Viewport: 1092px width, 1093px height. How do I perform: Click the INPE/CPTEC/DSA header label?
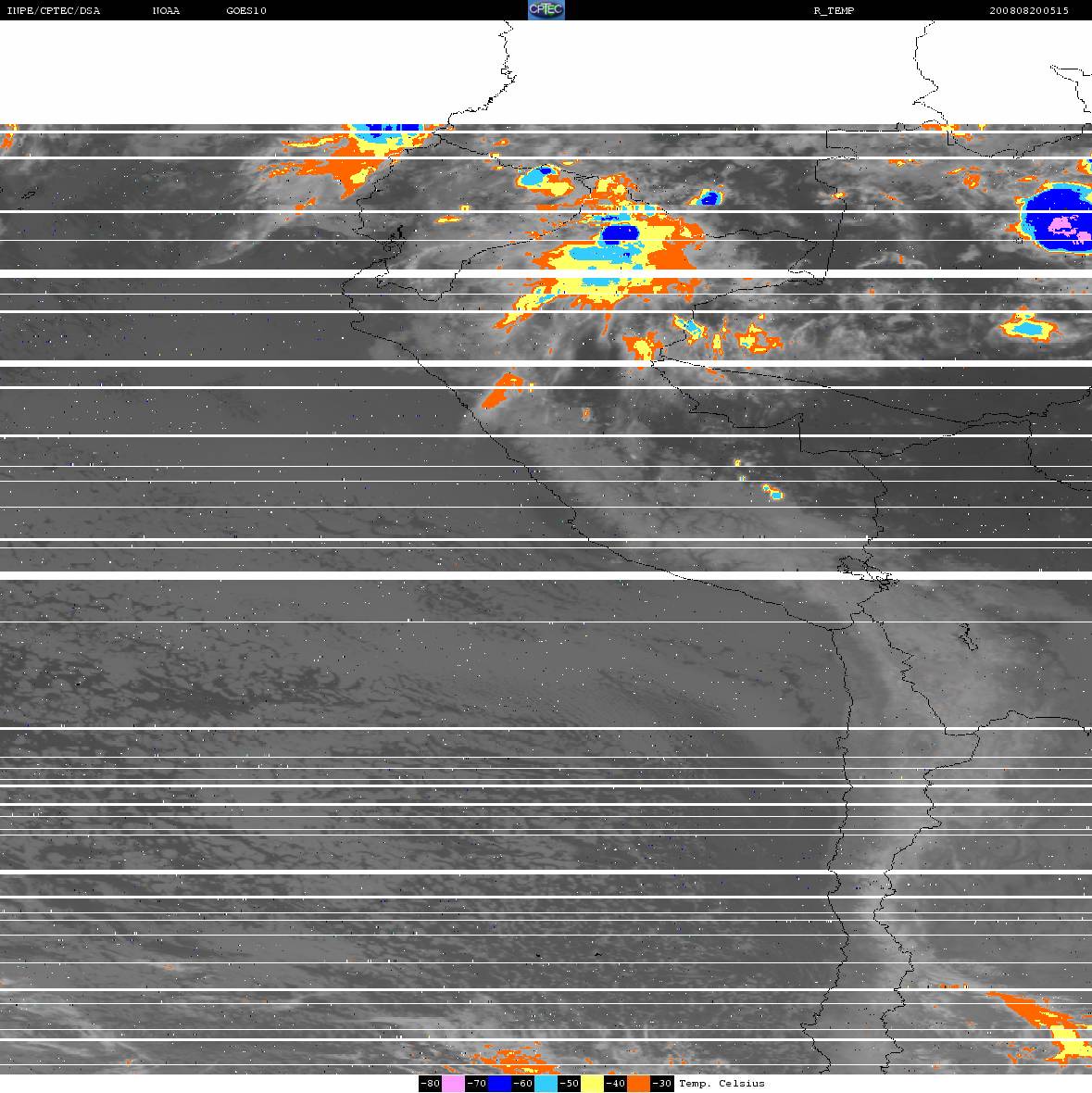54,10
